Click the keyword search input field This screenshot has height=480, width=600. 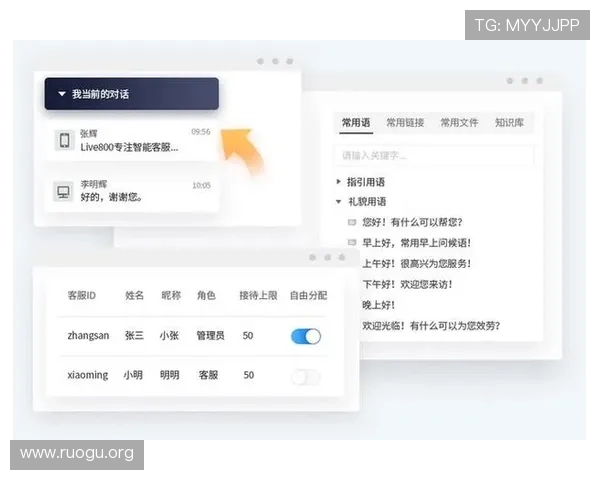pyautogui.click(x=434, y=155)
